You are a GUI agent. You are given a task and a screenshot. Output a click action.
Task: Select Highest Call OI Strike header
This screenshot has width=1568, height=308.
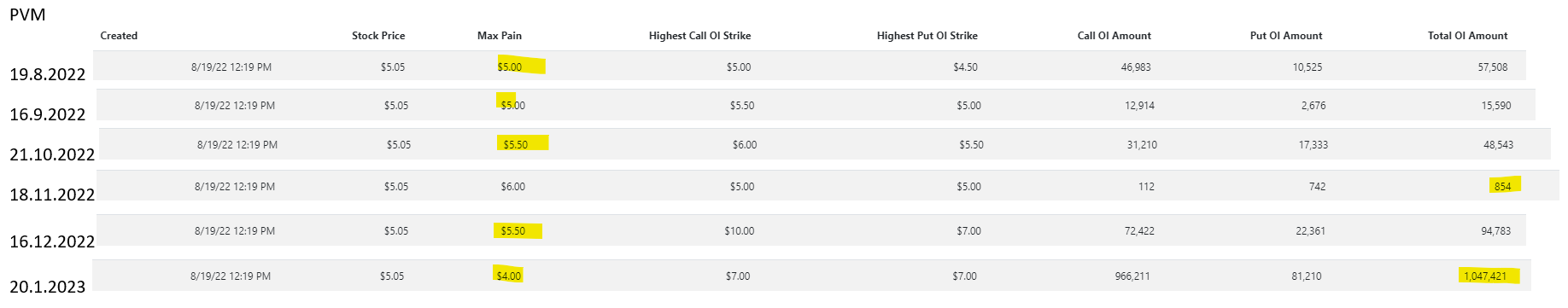[699, 36]
